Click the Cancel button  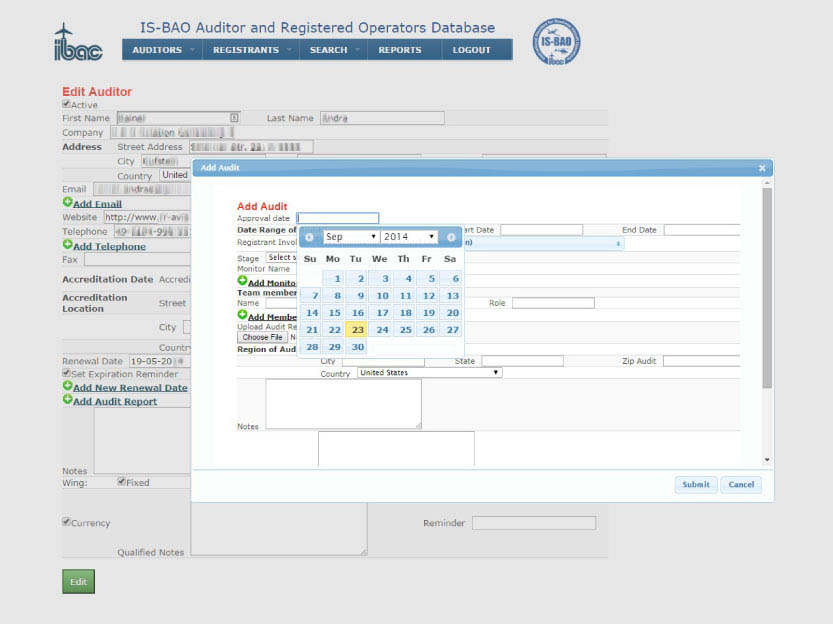pos(741,484)
